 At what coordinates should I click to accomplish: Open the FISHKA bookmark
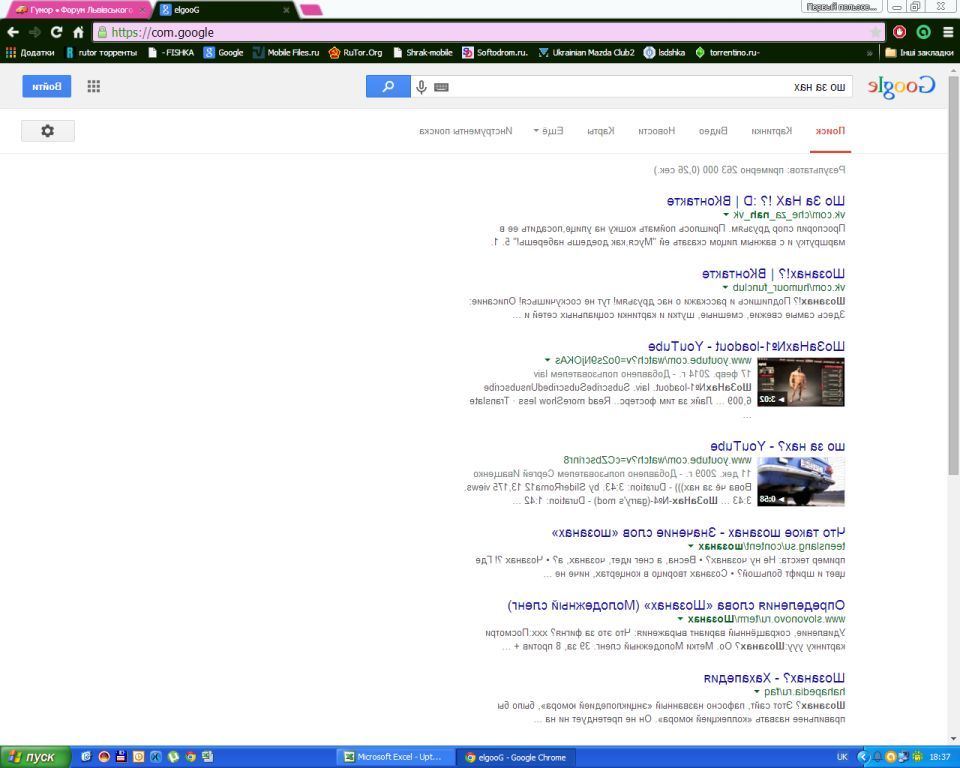(x=171, y=53)
